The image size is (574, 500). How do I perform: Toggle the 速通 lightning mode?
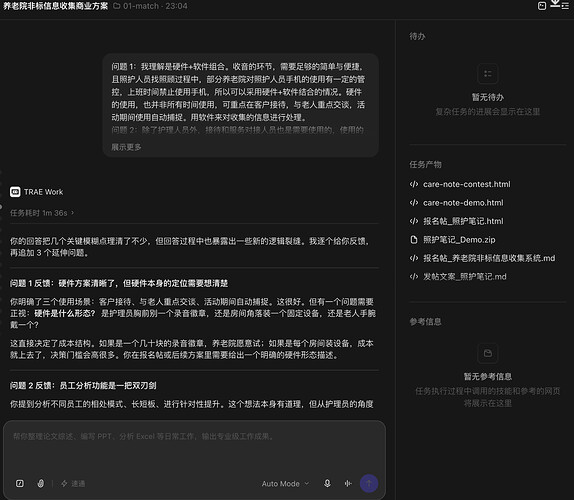click(73, 484)
